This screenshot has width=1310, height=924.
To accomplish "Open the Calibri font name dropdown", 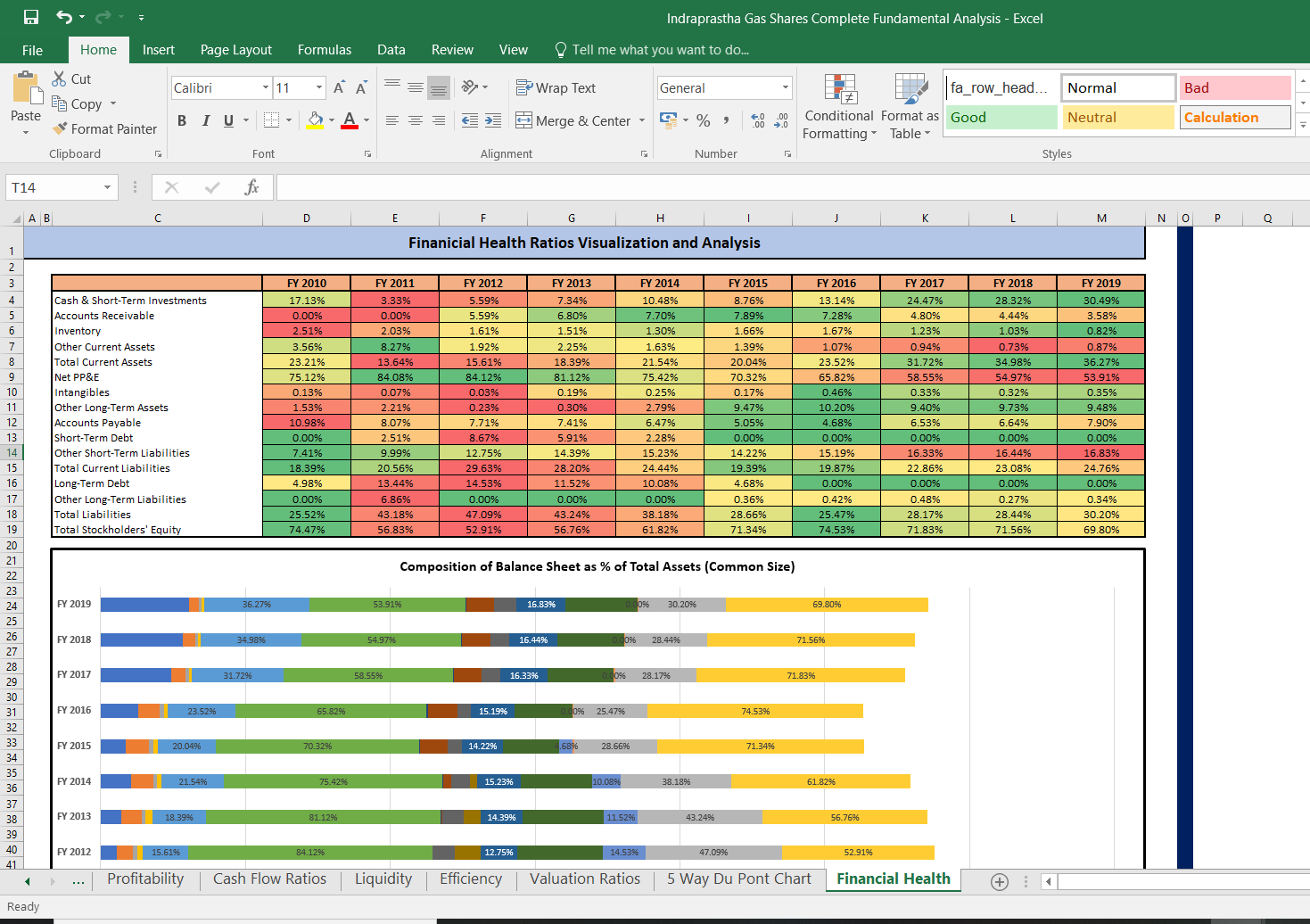I will tap(266, 87).
